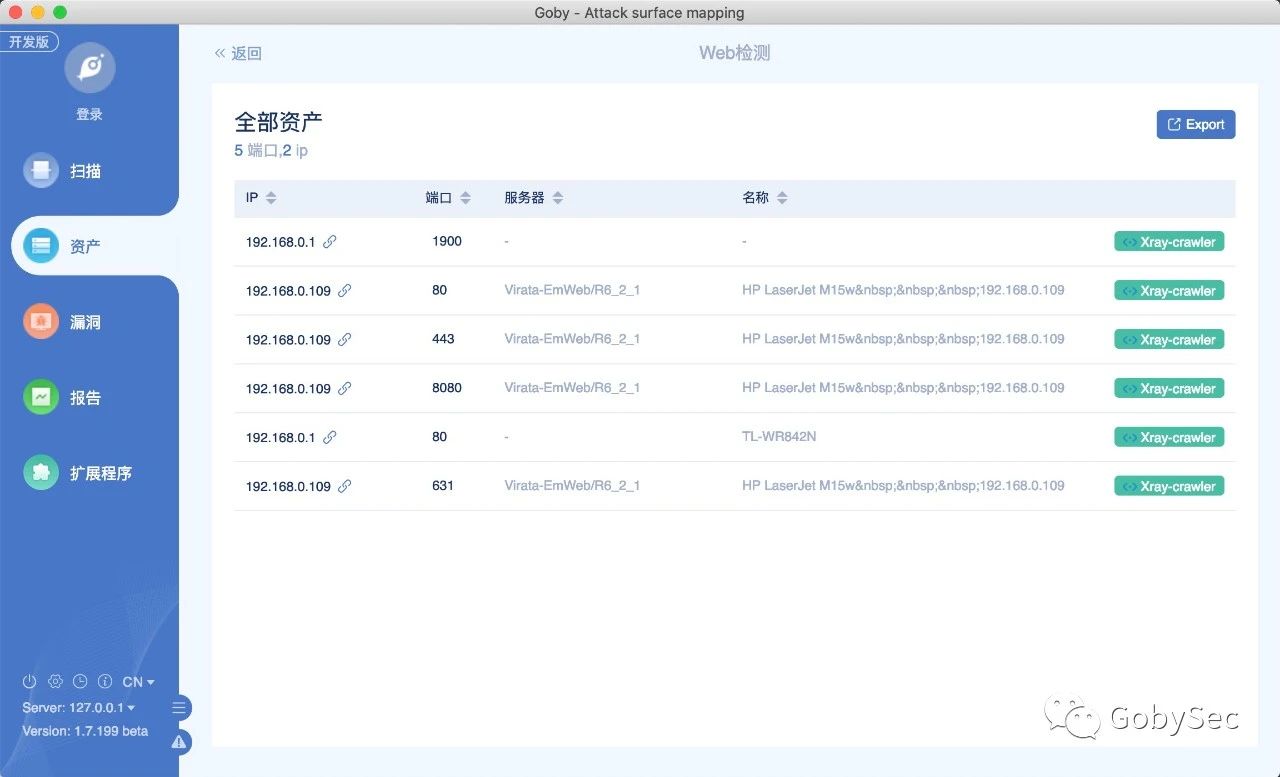Click the port value 631
Image resolution: width=1280 pixels, height=777 pixels.
tap(443, 486)
